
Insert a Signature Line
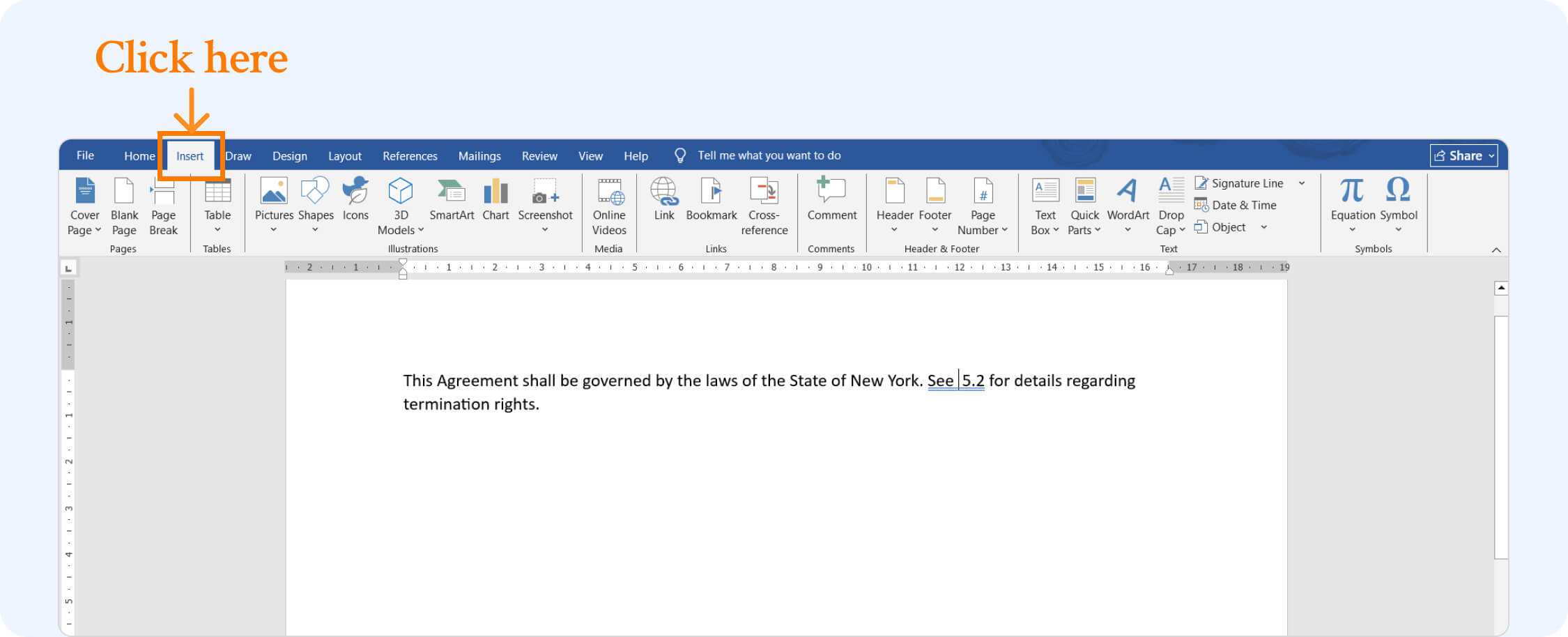[1239, 183]
